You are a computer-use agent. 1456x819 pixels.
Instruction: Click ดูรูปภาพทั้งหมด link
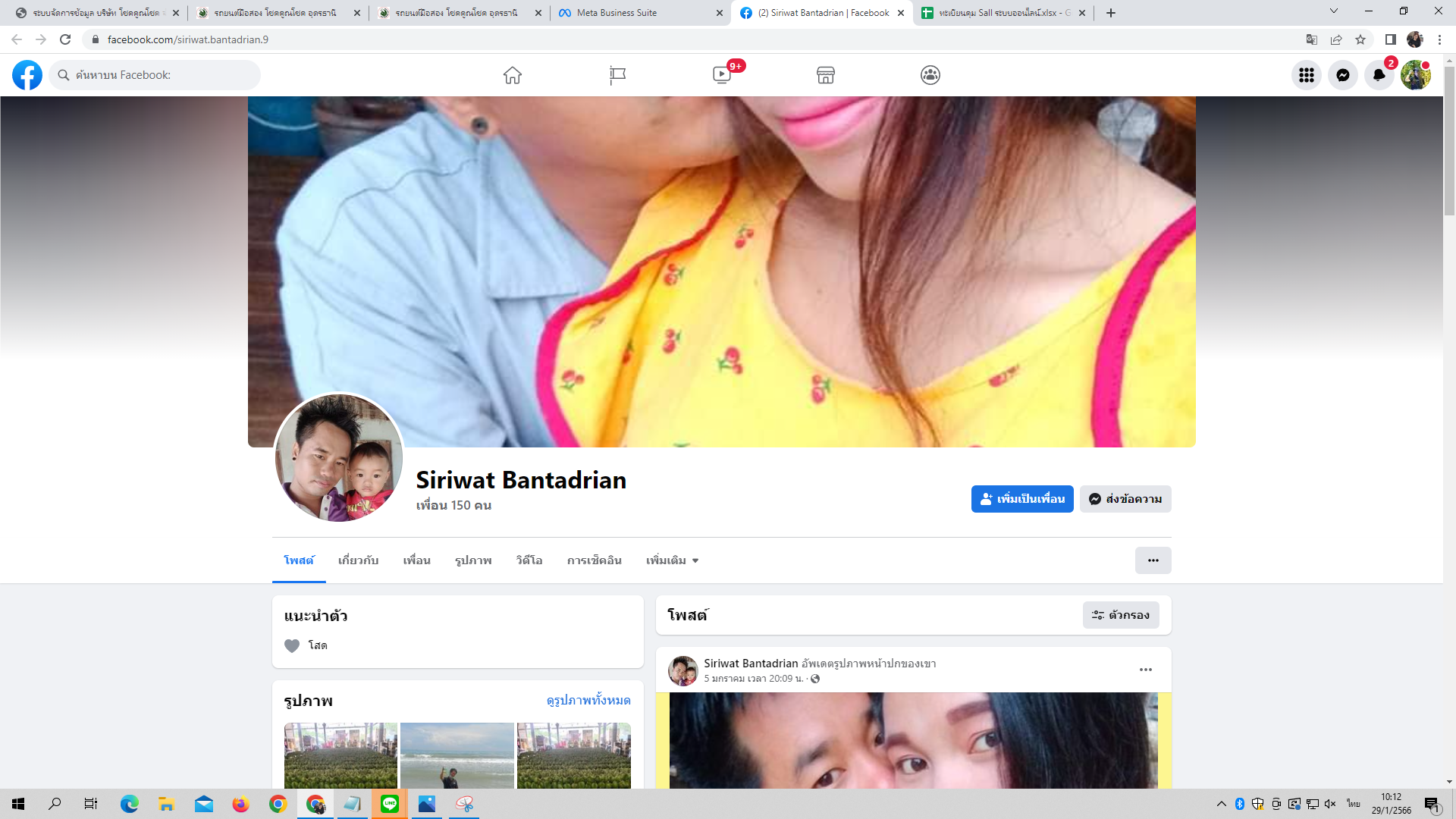(x=588, y=700)
